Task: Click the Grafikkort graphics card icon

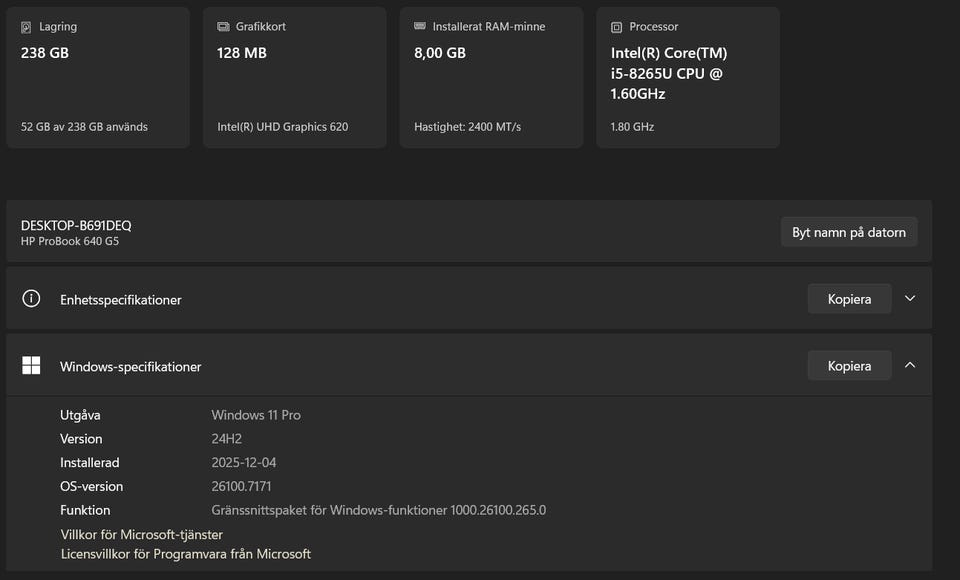Action: 223,27
